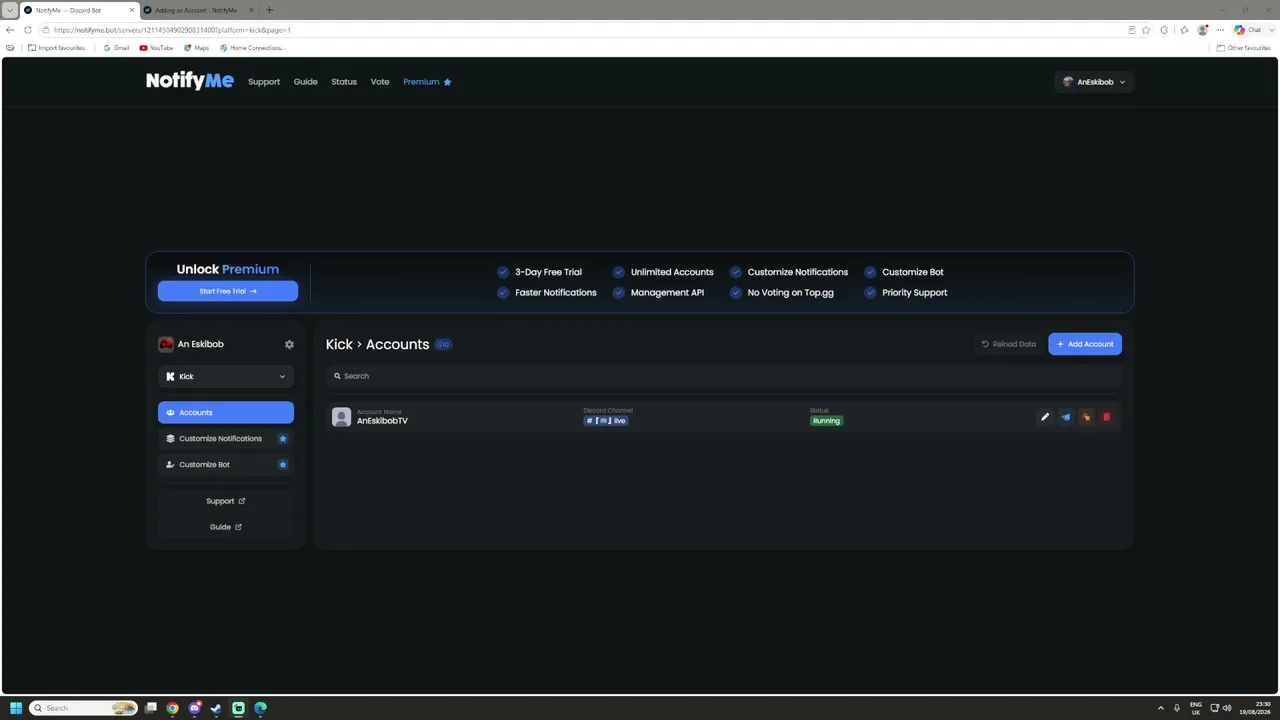Viewport: 1280px width, 720px height.
Task: Add this page to favourites with the star icon
Action: (1146, 30)
